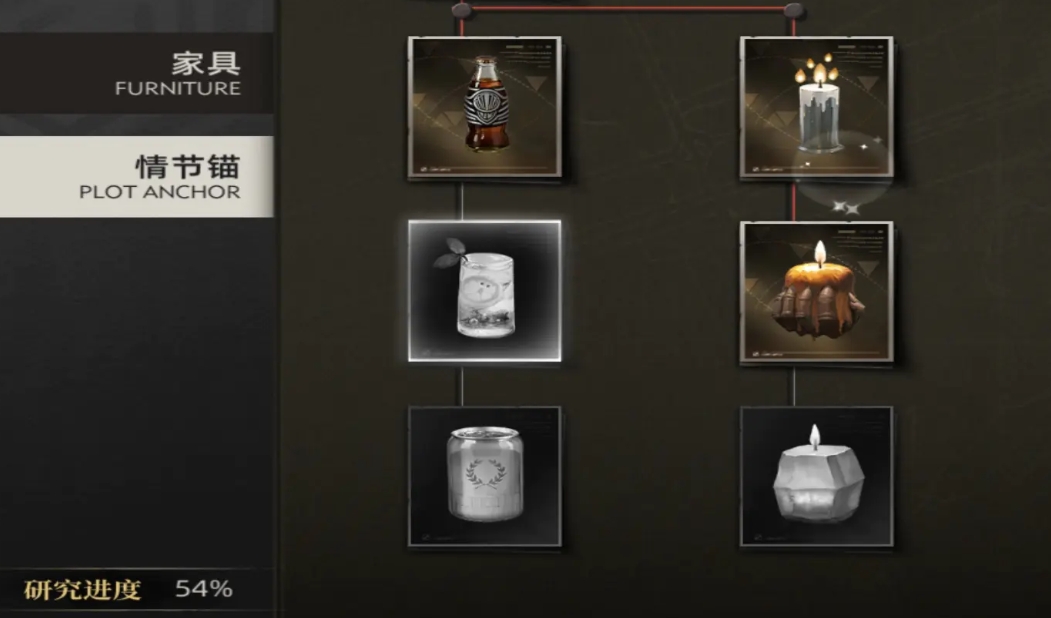Click the left round node on red line
This screenshot has height=618, width=1051.
461,9
